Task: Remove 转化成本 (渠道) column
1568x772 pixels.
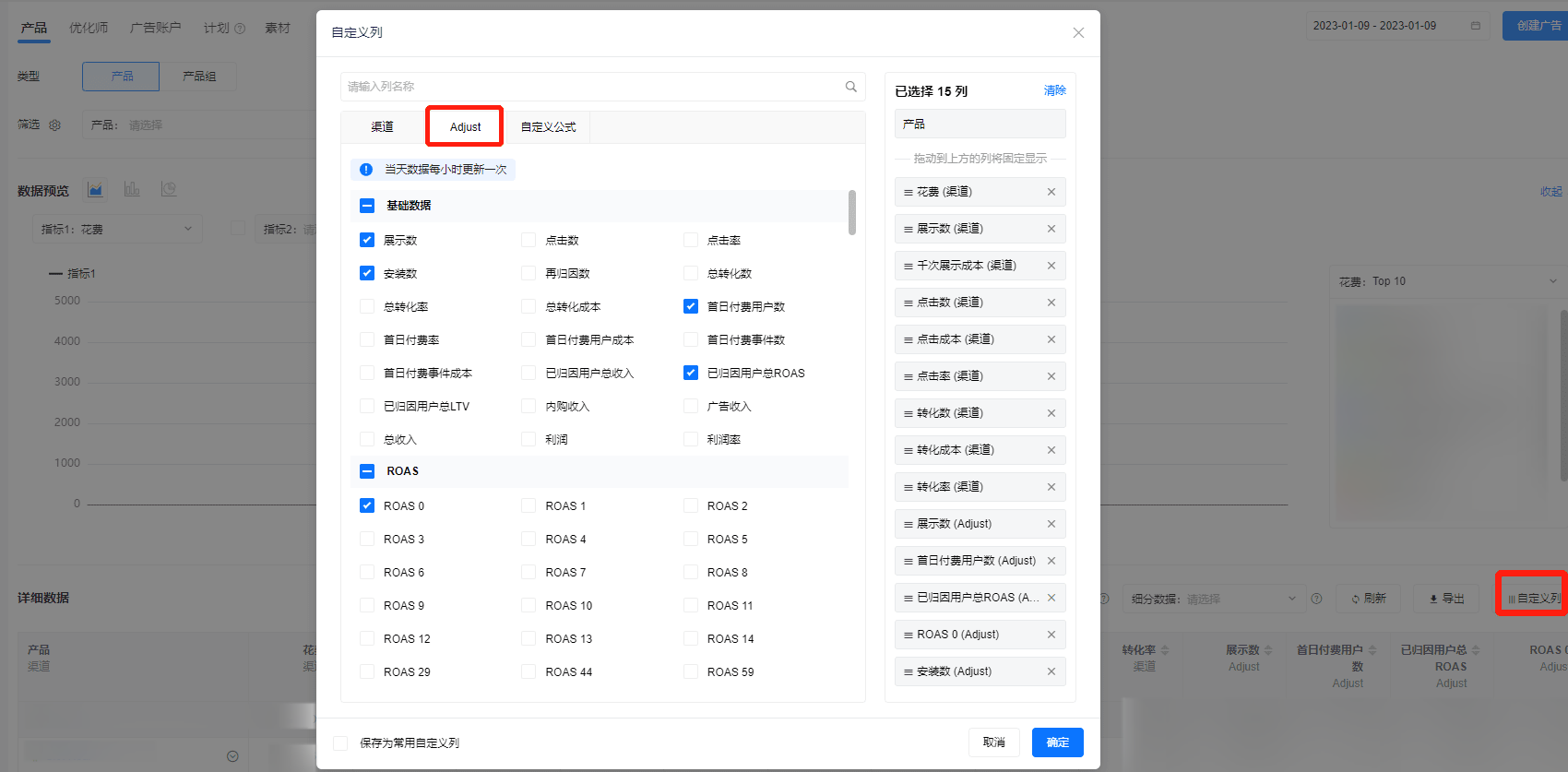Action: pyautogui.click(x=1051, y=450)
